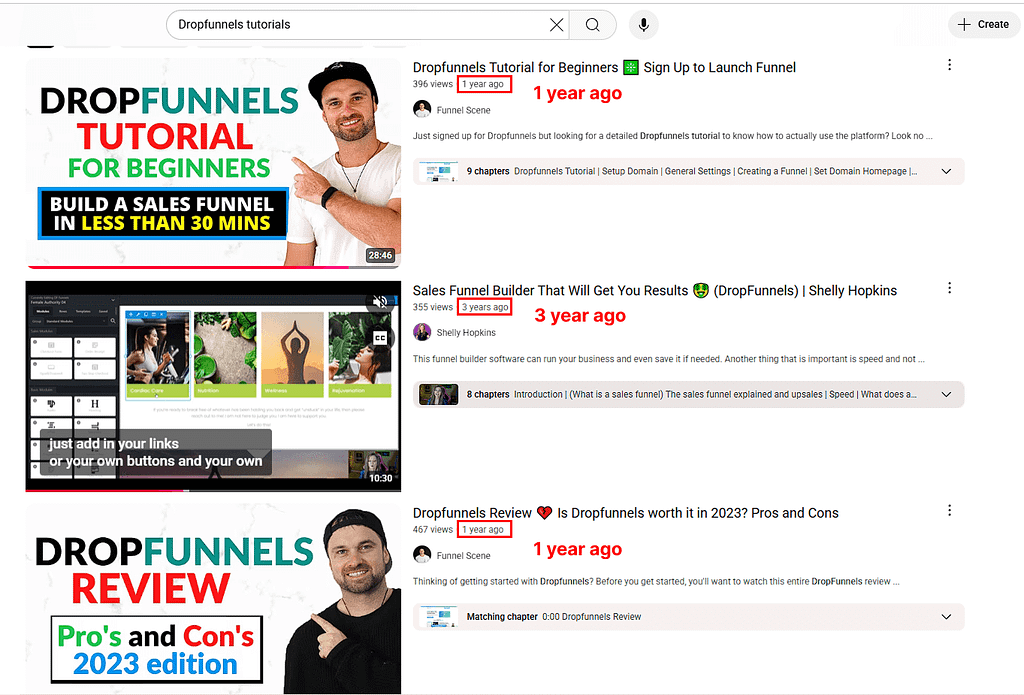1024x695 pixels.
Task: Click description starting 'Just signed up for Dropfunnels'
Action: (673, 136)
